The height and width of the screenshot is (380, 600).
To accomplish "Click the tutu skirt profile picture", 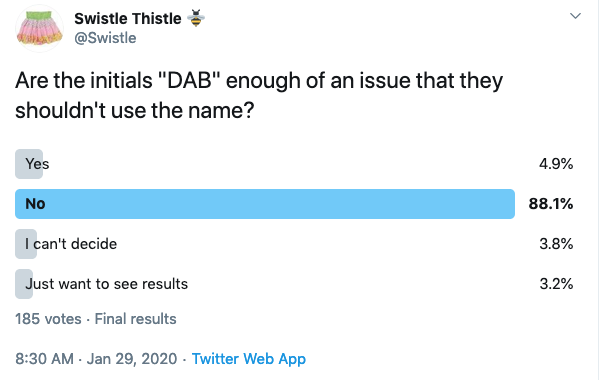I will point(39,28).
